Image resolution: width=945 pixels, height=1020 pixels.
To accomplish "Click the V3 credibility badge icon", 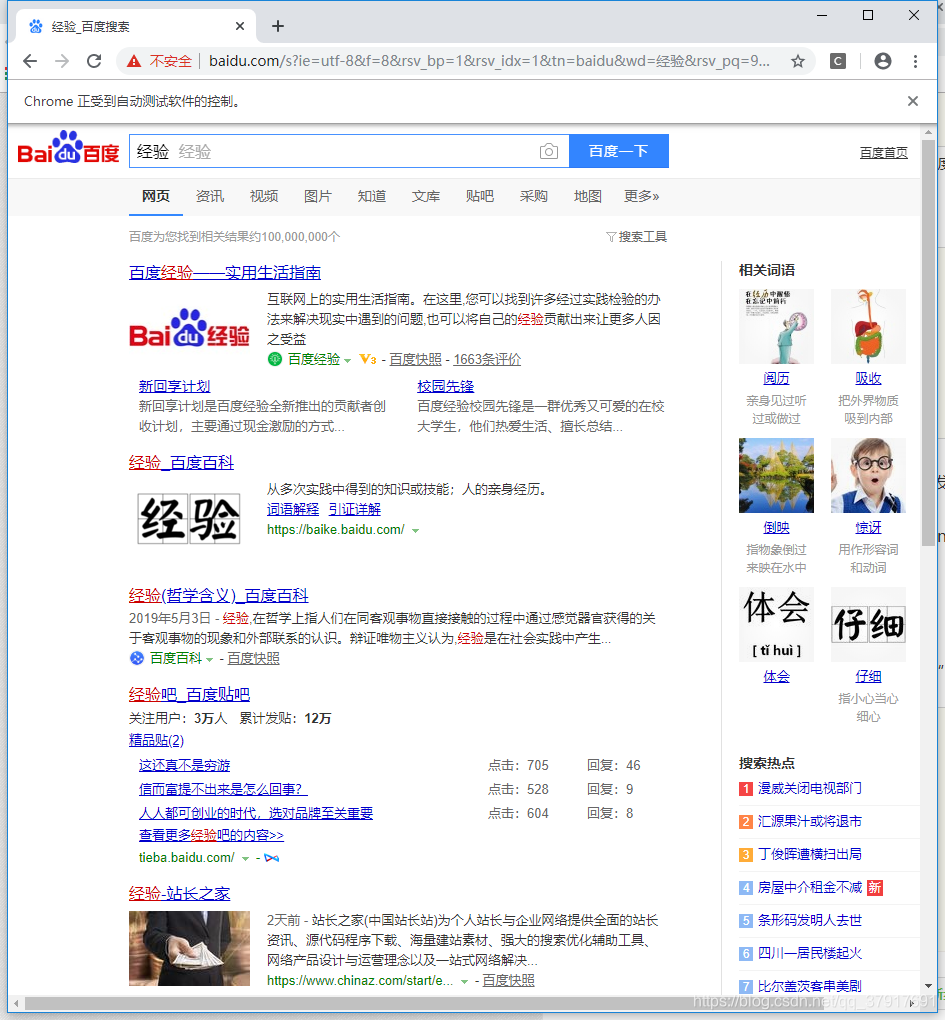I will coord(367,358).
